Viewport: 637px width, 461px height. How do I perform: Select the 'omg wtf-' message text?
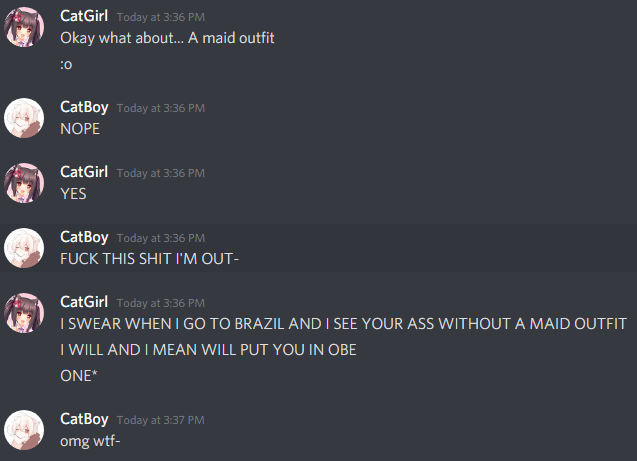click(x=90, y=441)
